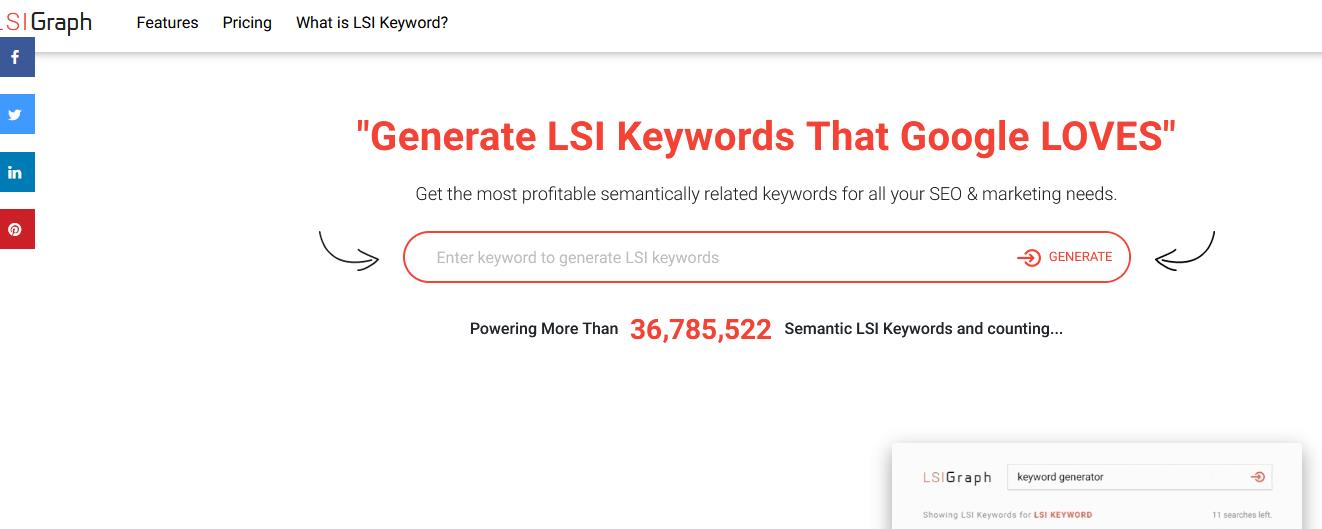The width and height of the screenshot is (1322, 529).
Task: Click the "Generate LSI Keywords" headline
Action: click(765, 137)
